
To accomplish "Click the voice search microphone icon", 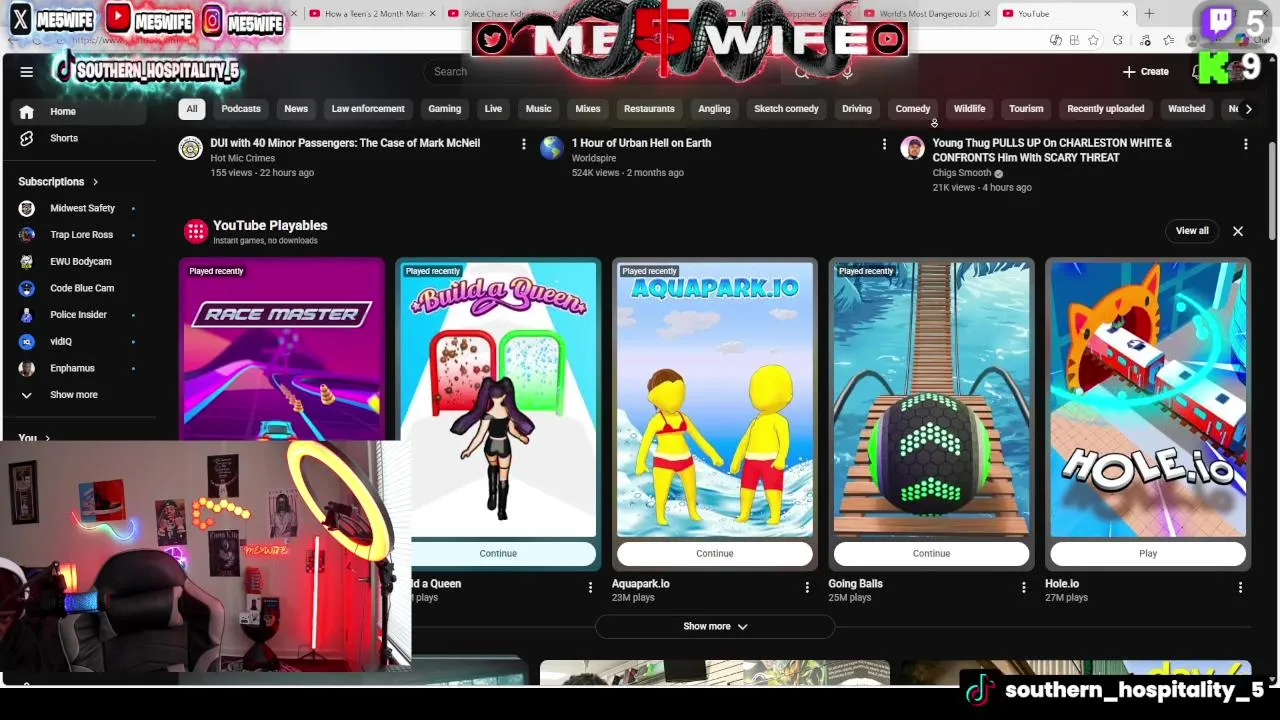I will [x=847, y=72].
